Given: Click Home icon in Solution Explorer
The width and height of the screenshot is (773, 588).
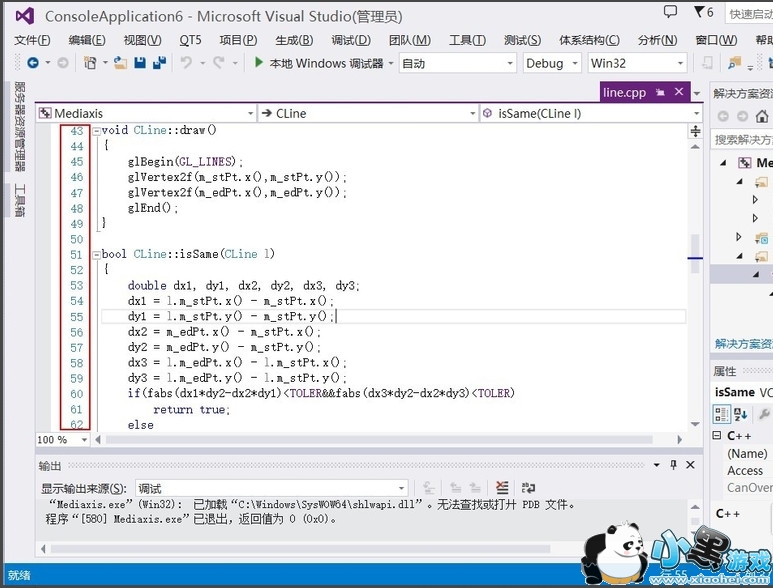Looking at the screenshot, I should pos(763,117).
